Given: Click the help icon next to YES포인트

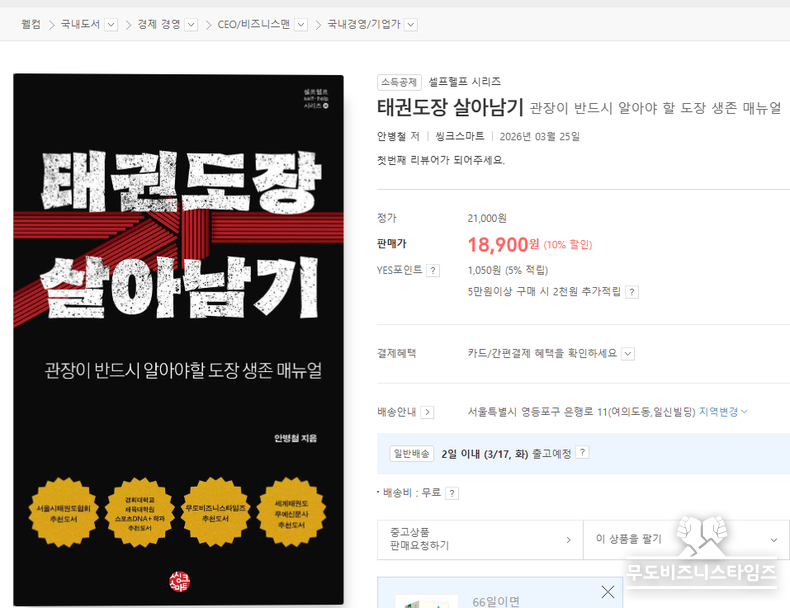Looking at the screenshot, I should [433, 270].
